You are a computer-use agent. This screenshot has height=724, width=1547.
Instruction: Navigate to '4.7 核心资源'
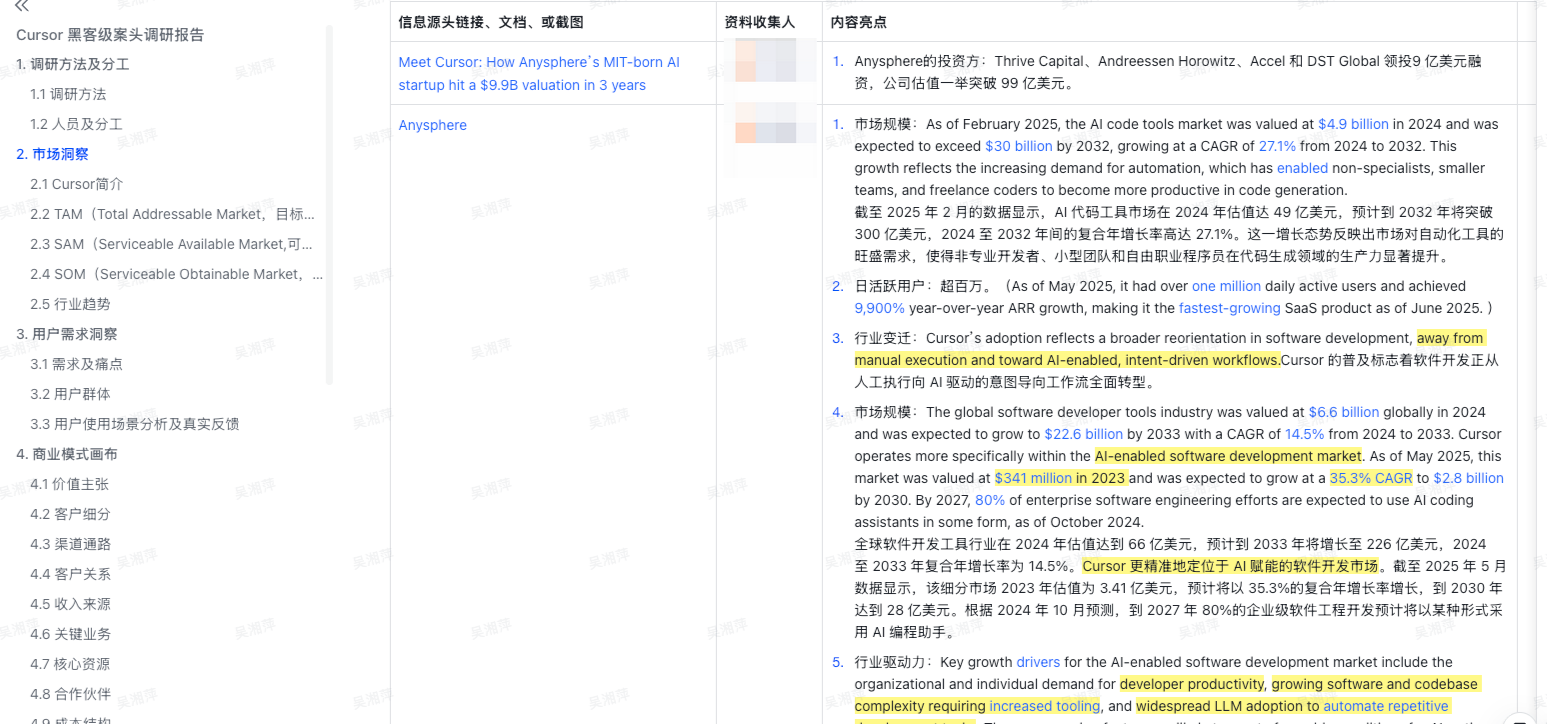point(70,664)
